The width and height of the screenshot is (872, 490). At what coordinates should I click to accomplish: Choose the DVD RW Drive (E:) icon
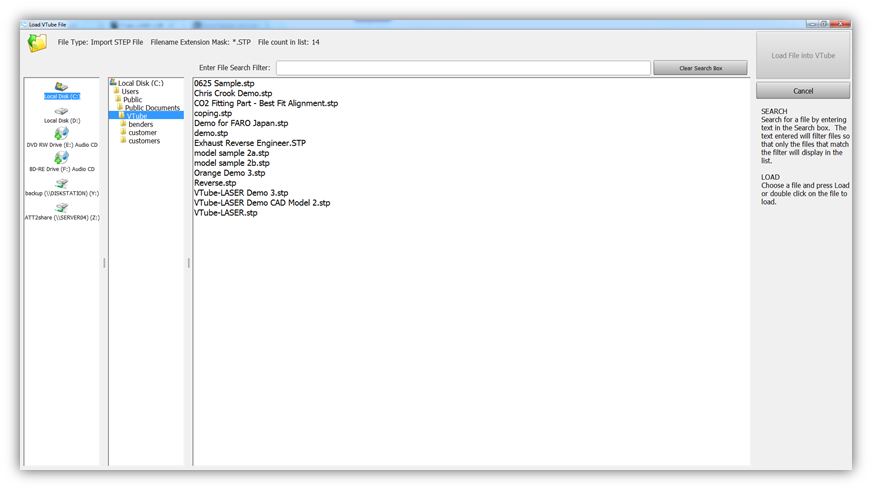pos(62,134)
